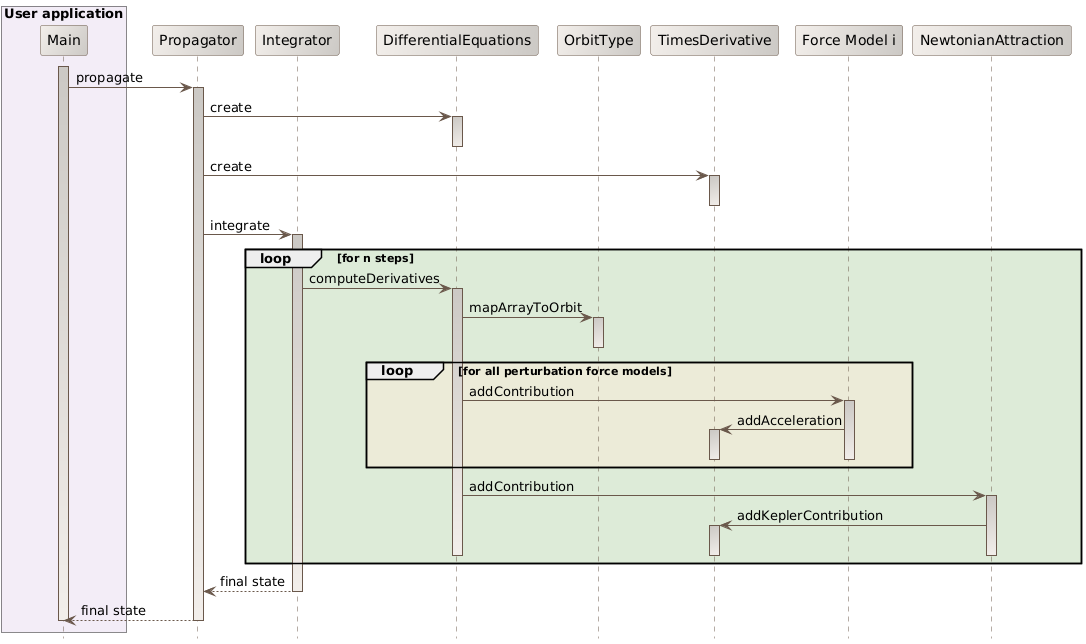Select the Propagator participant box
Screen dimensions: 1086x644
(x=197, y=40)
